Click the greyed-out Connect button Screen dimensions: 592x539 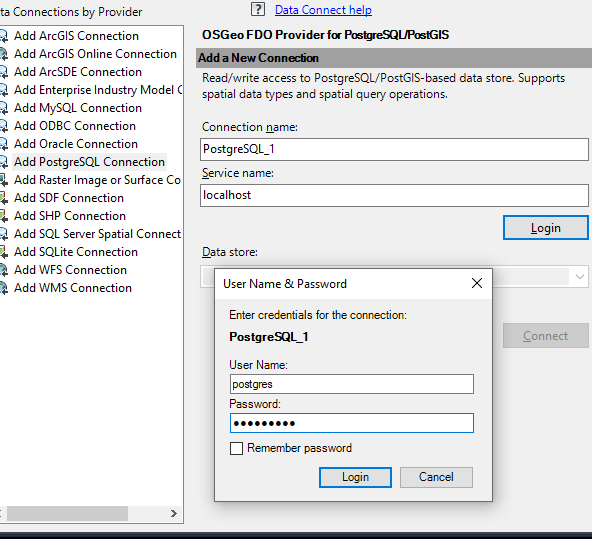pyautogui.click(x=546, y=336)
